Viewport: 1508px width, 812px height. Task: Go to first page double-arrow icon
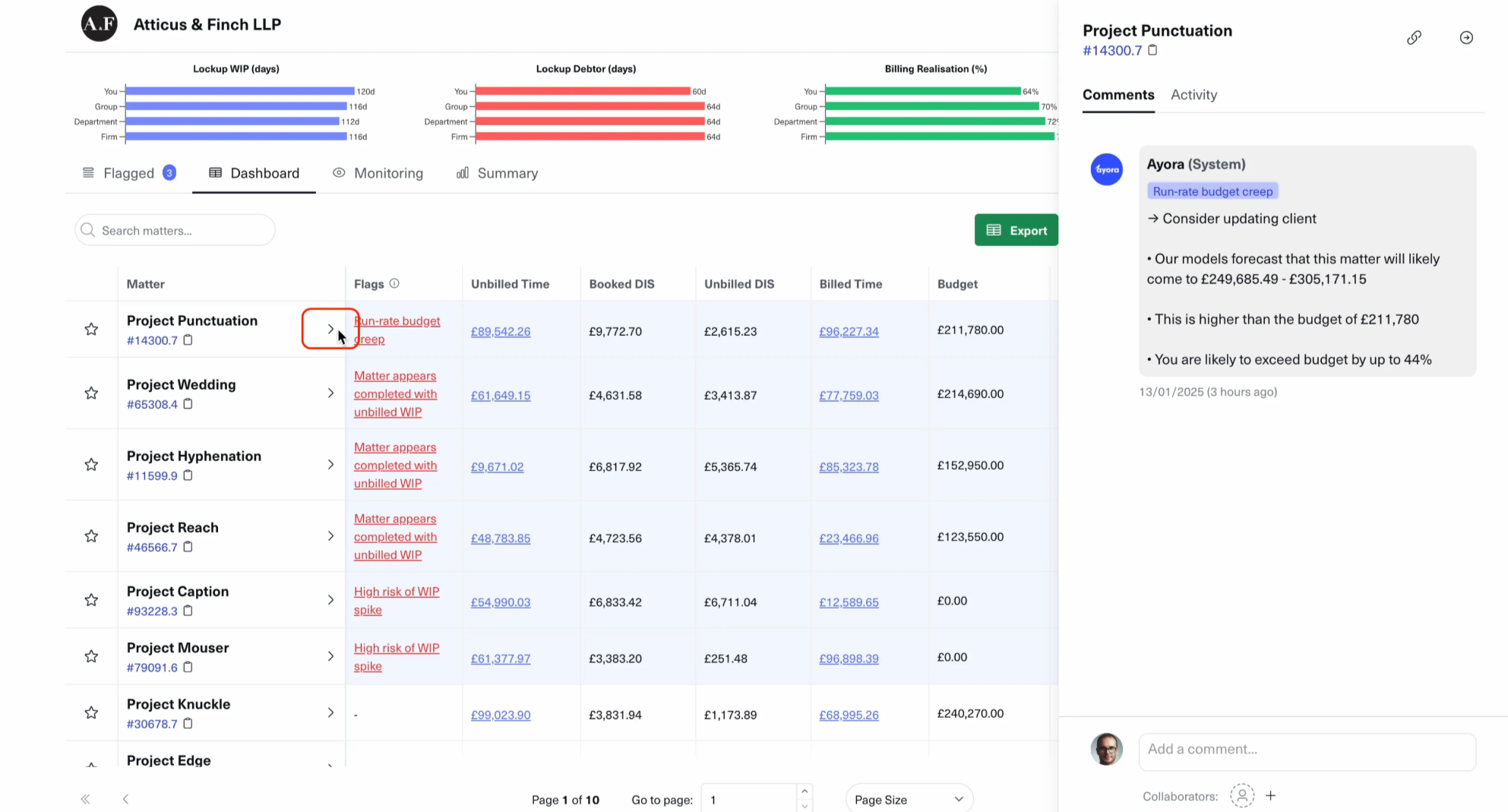coord(86,799)
